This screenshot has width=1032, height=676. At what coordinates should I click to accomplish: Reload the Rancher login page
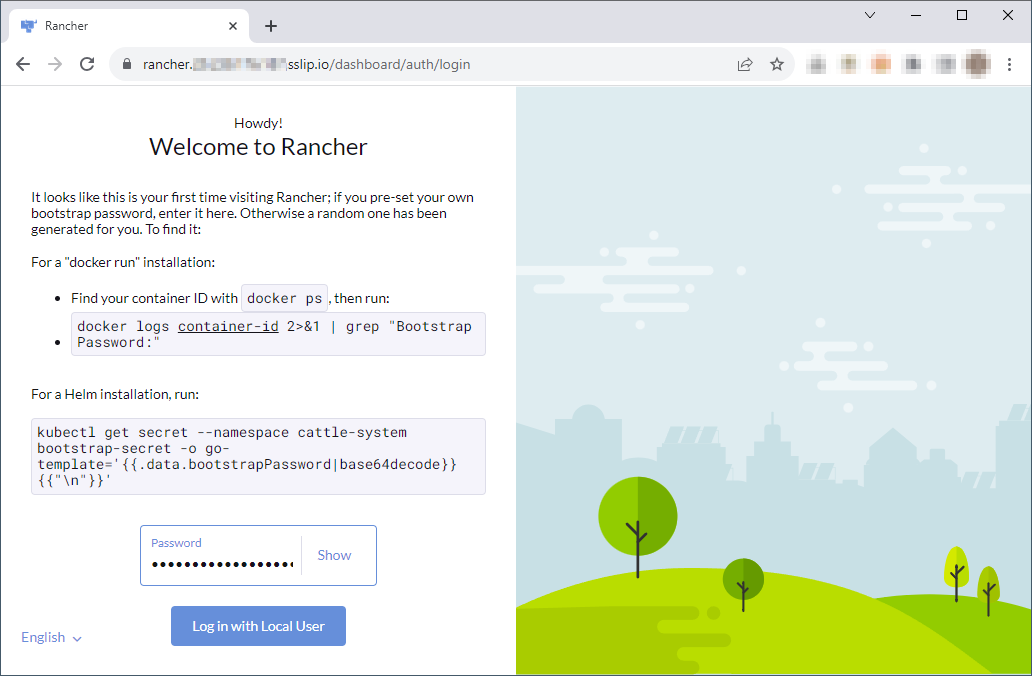click(87, 64)
